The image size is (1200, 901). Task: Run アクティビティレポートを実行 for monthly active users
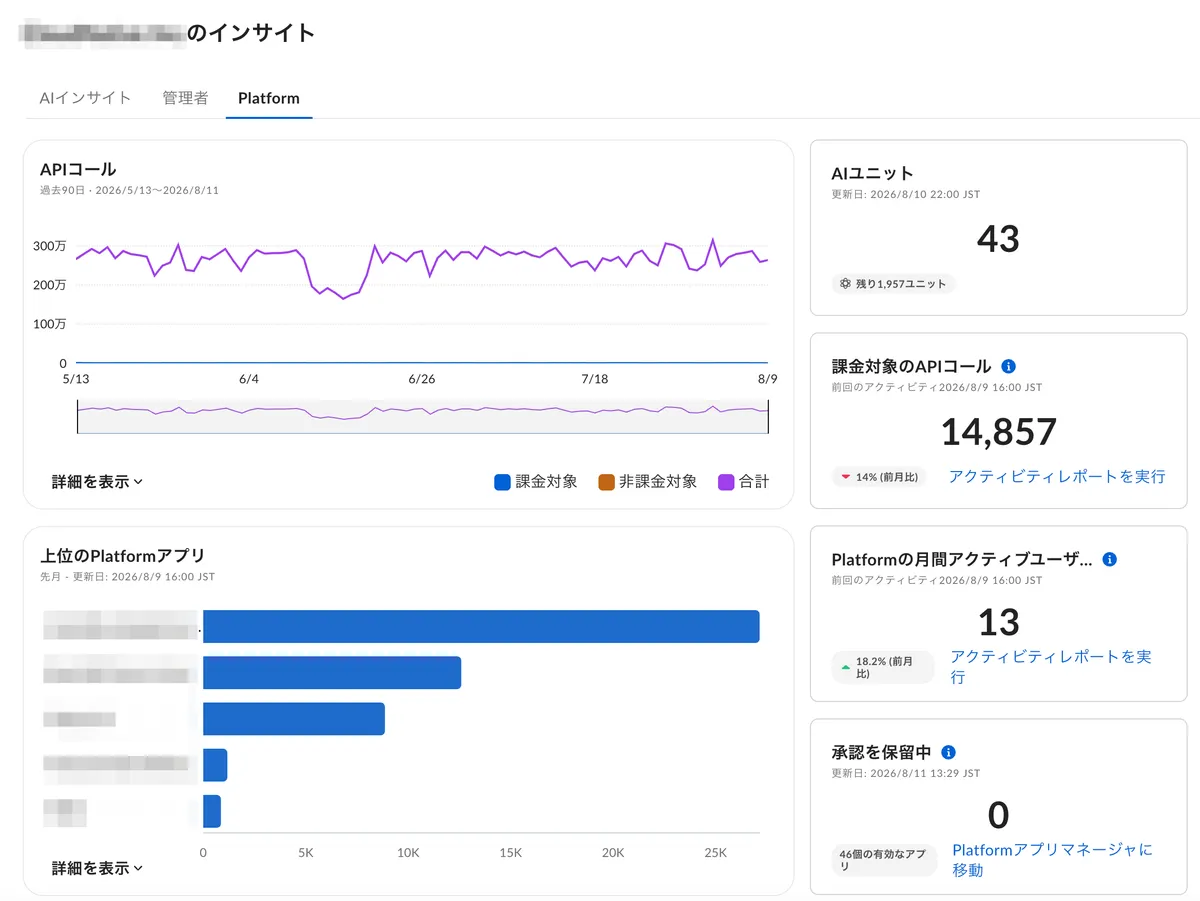point(1051,667)
